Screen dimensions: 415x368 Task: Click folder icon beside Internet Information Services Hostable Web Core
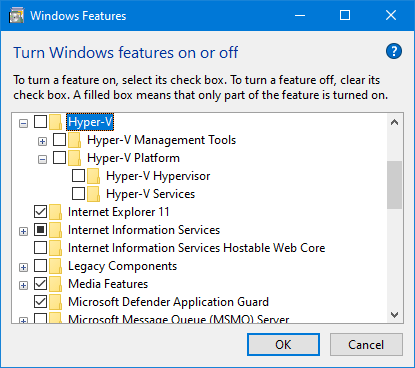pos(56,248)
